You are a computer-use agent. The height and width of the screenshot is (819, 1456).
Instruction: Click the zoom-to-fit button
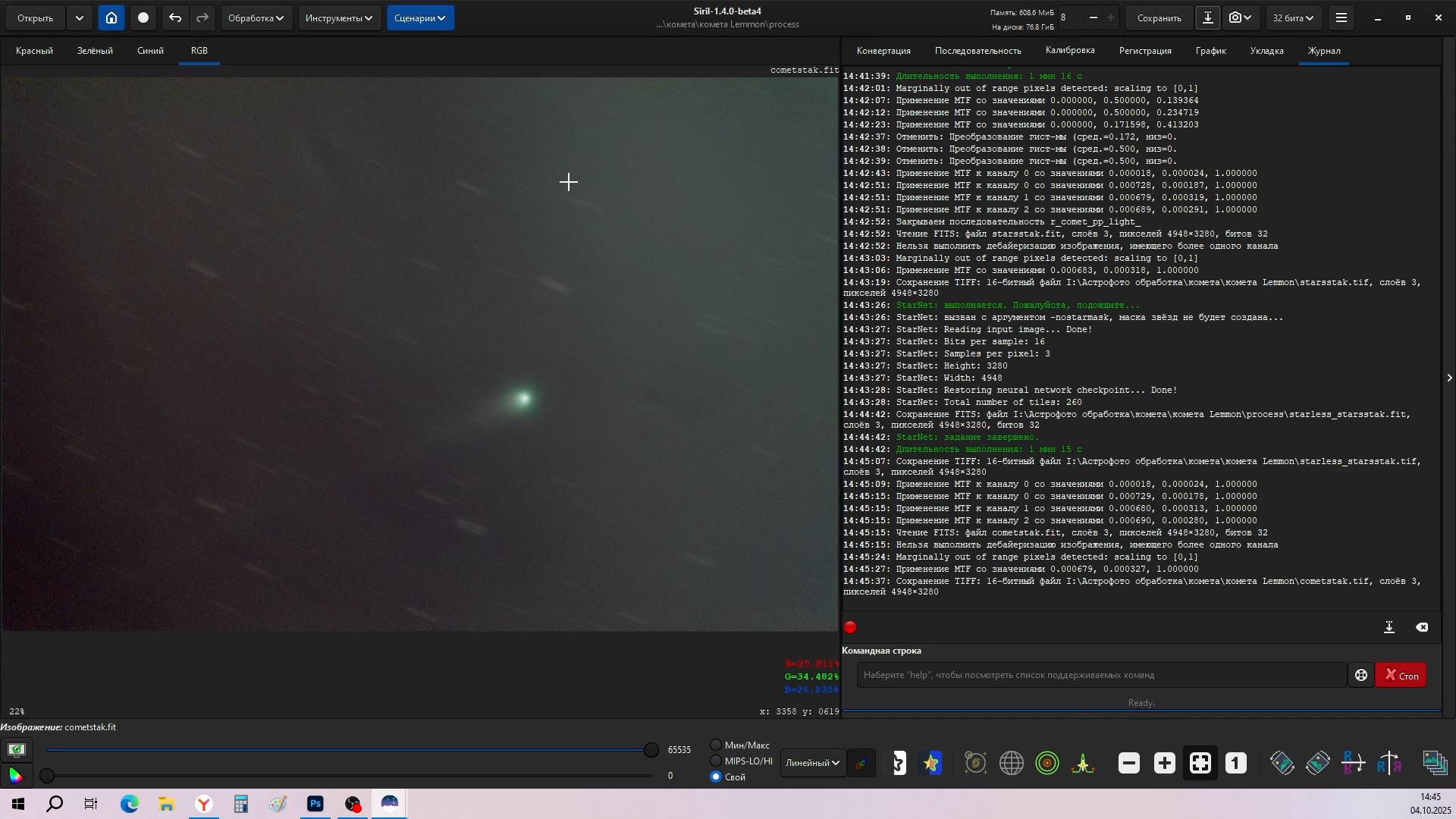[x=1200, y=763]
